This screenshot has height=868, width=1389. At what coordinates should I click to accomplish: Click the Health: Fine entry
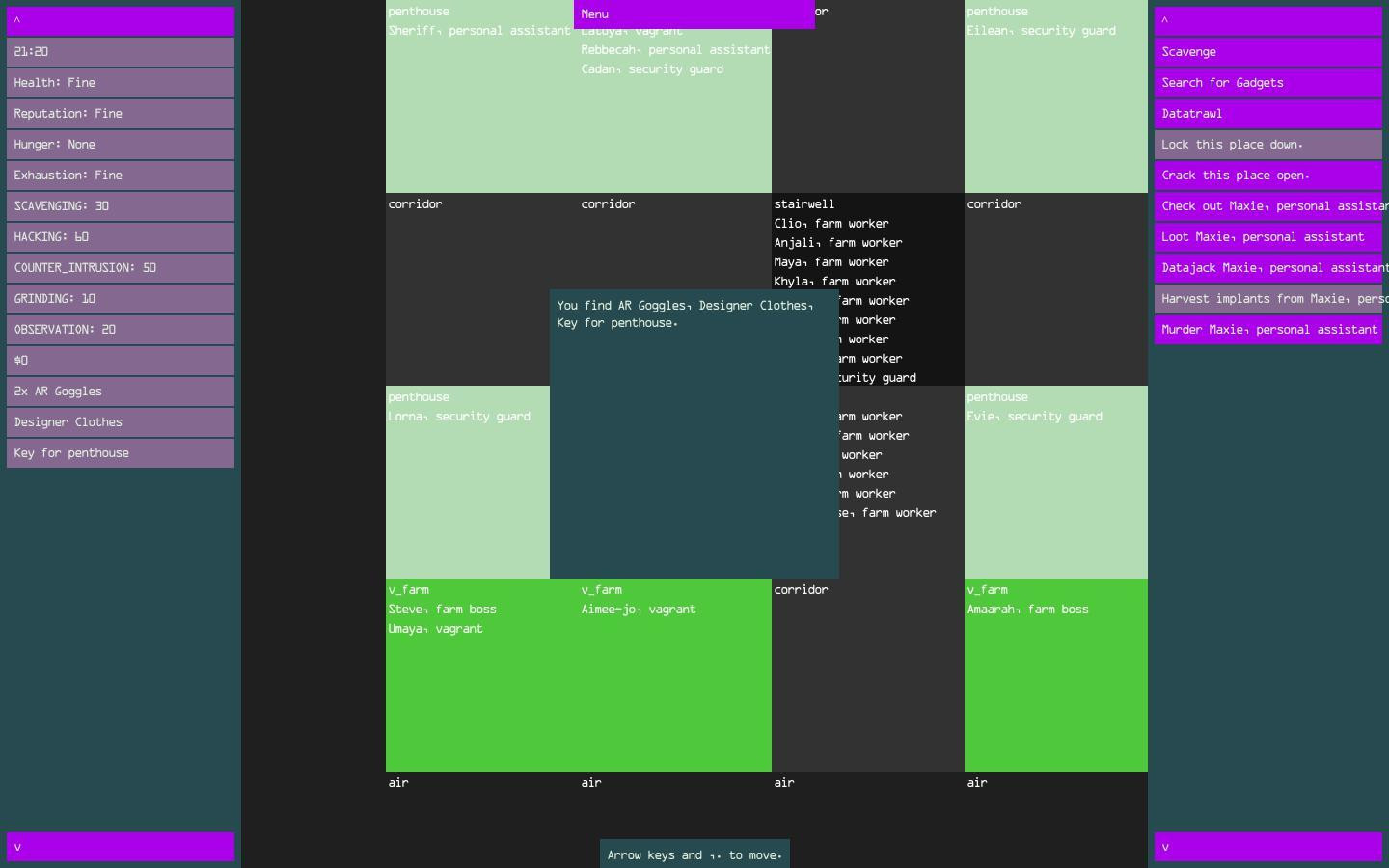point(121,83)
